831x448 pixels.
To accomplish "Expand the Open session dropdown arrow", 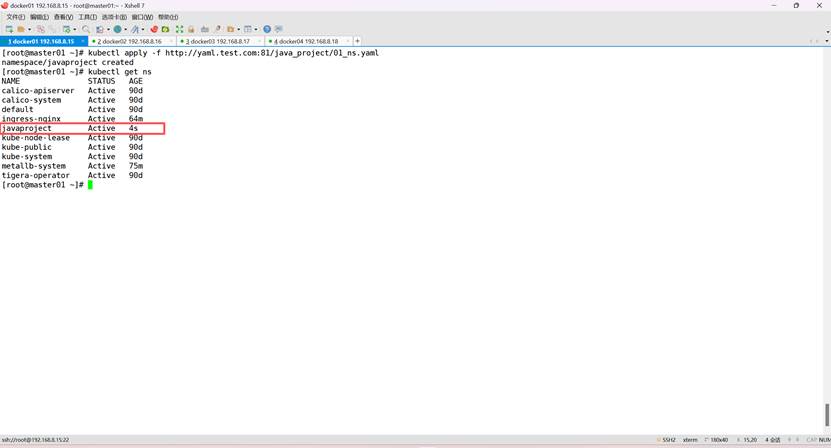I will click(x=30, y=29).
